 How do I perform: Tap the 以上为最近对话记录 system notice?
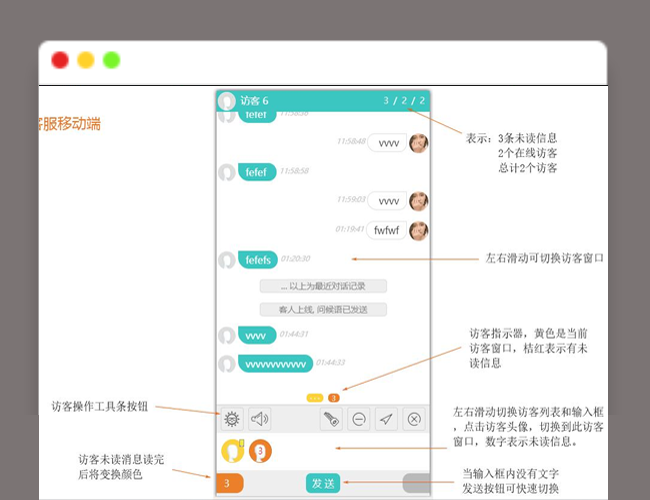[323, 286]
